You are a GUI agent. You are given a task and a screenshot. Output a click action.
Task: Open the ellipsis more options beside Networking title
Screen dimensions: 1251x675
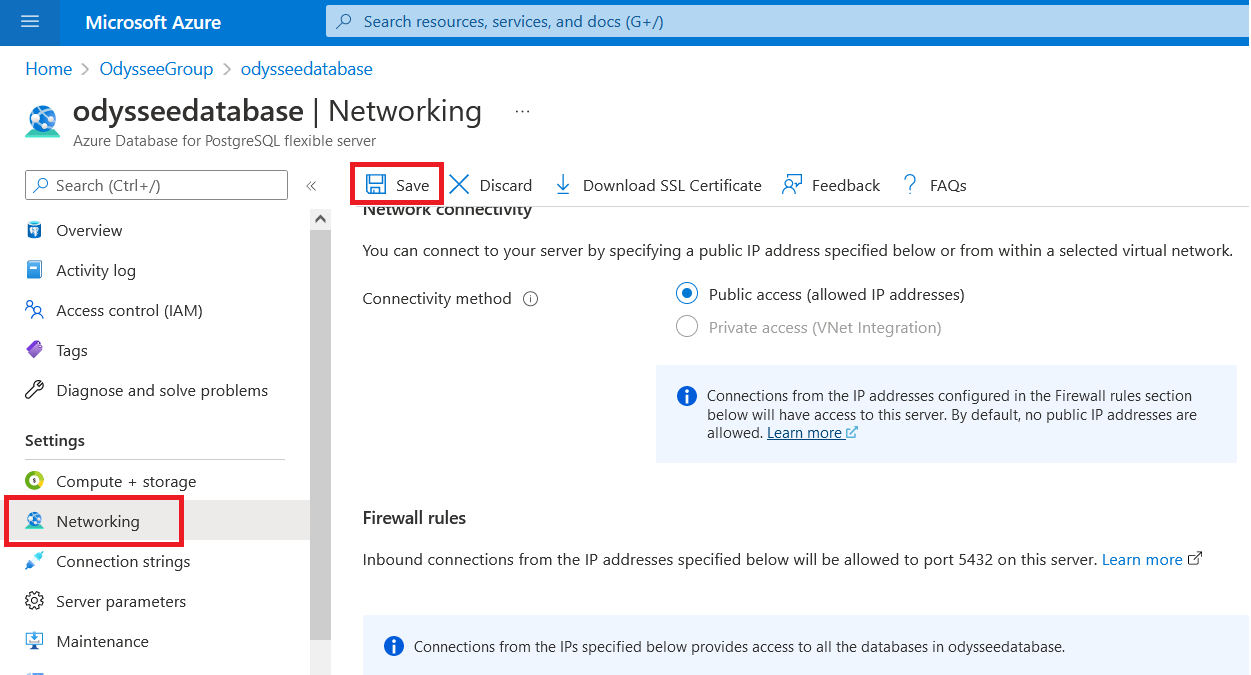click(x=522, y=111)
